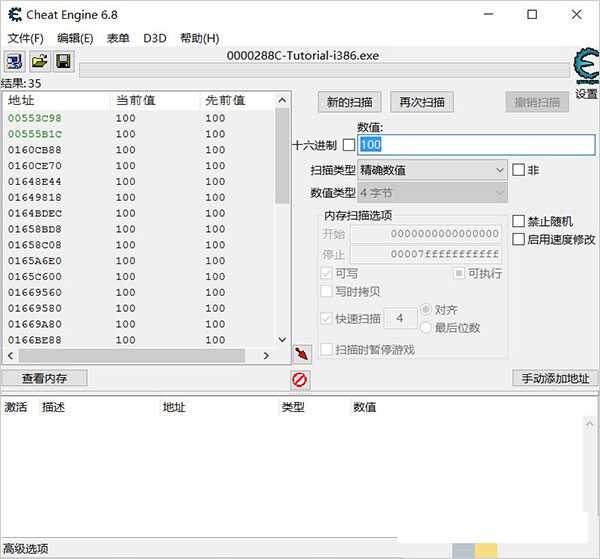
Task: Open the 扫描类型 精确数值 dropdown
Action: [432, 170]
